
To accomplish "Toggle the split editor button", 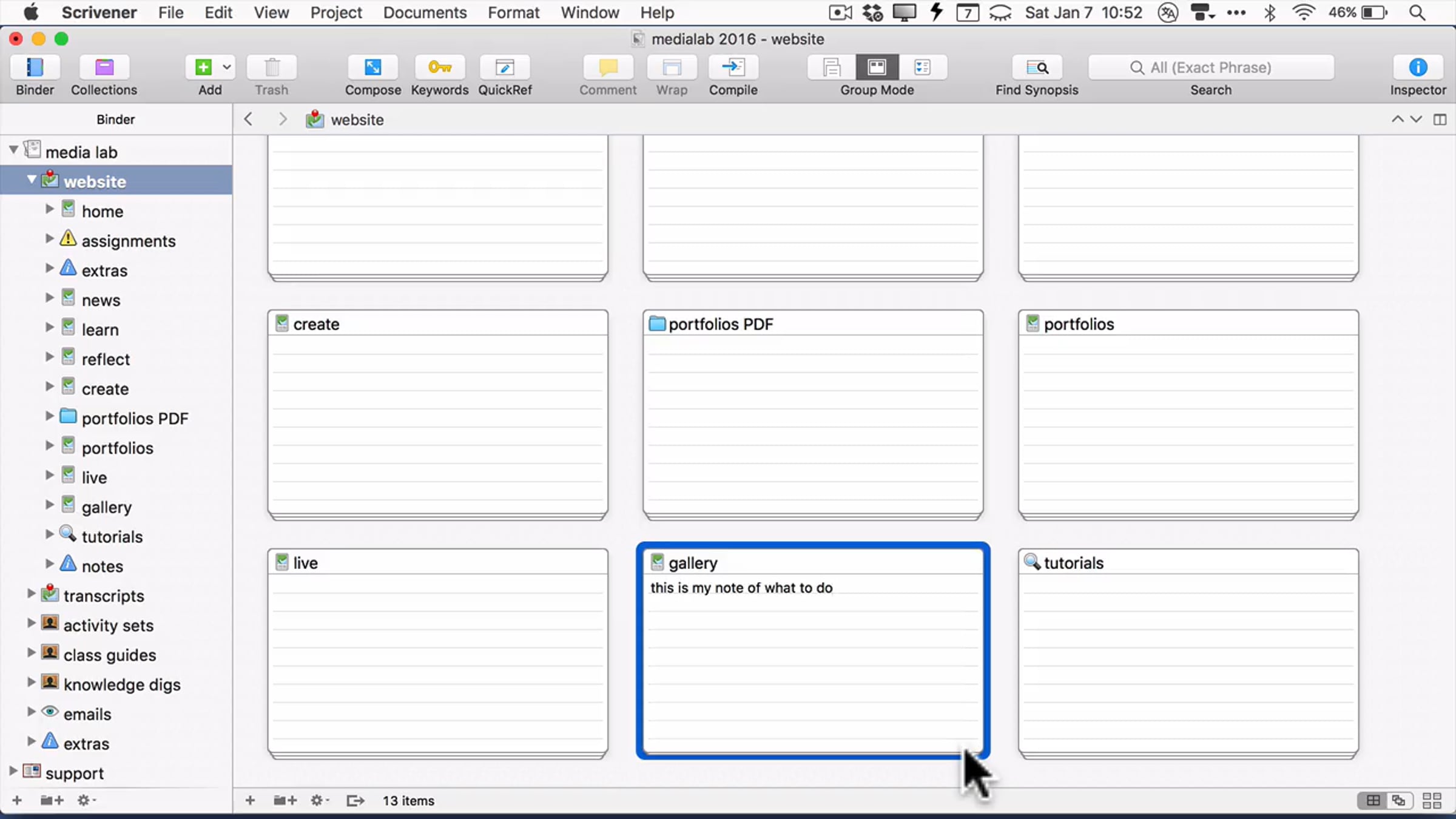I will click(x=1440, y=120).
